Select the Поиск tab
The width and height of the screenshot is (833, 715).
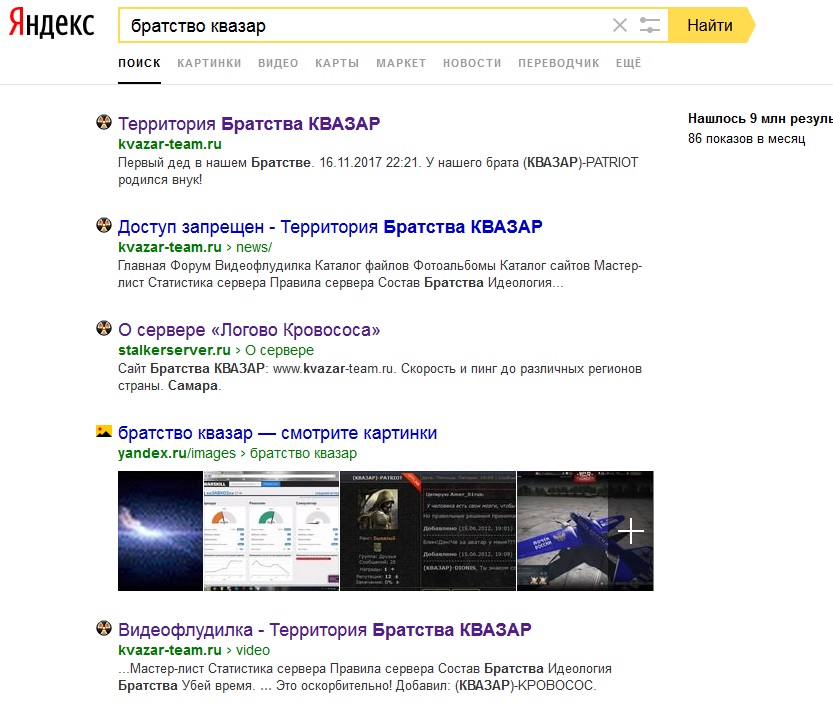click(139, 63)
